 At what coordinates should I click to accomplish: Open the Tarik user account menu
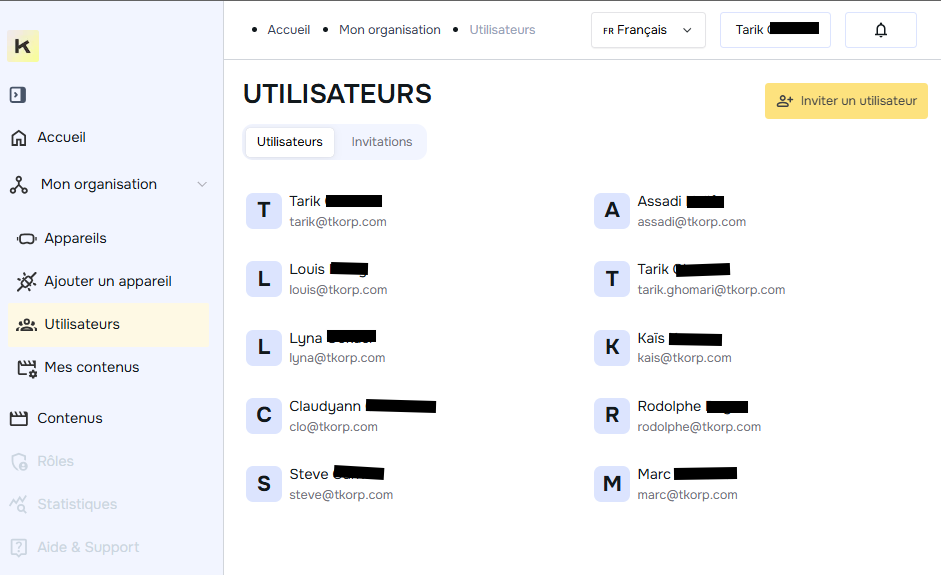tap(775, 30)
